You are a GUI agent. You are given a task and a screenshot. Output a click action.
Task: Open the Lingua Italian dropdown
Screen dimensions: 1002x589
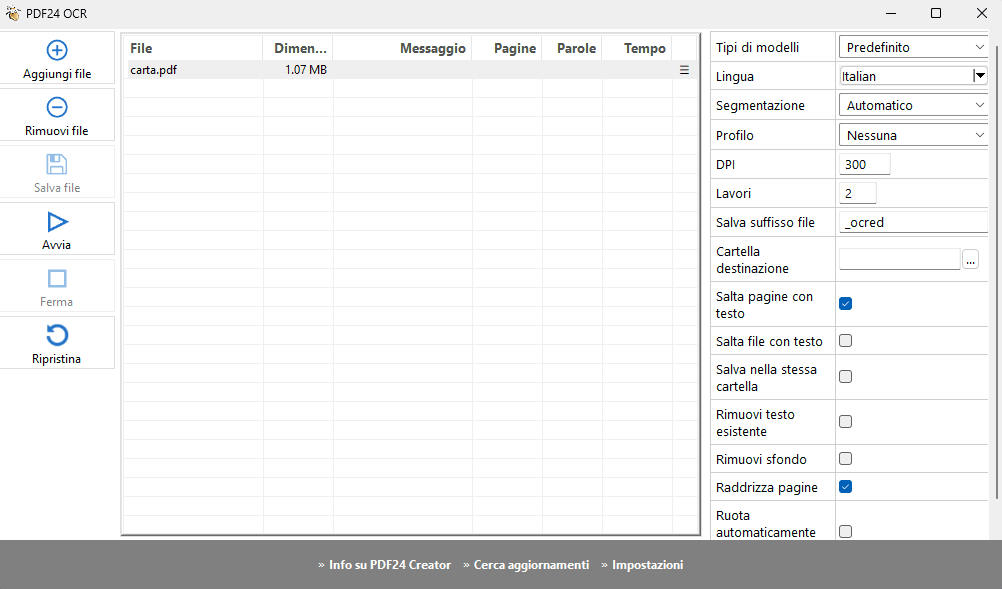click(913, 76)
